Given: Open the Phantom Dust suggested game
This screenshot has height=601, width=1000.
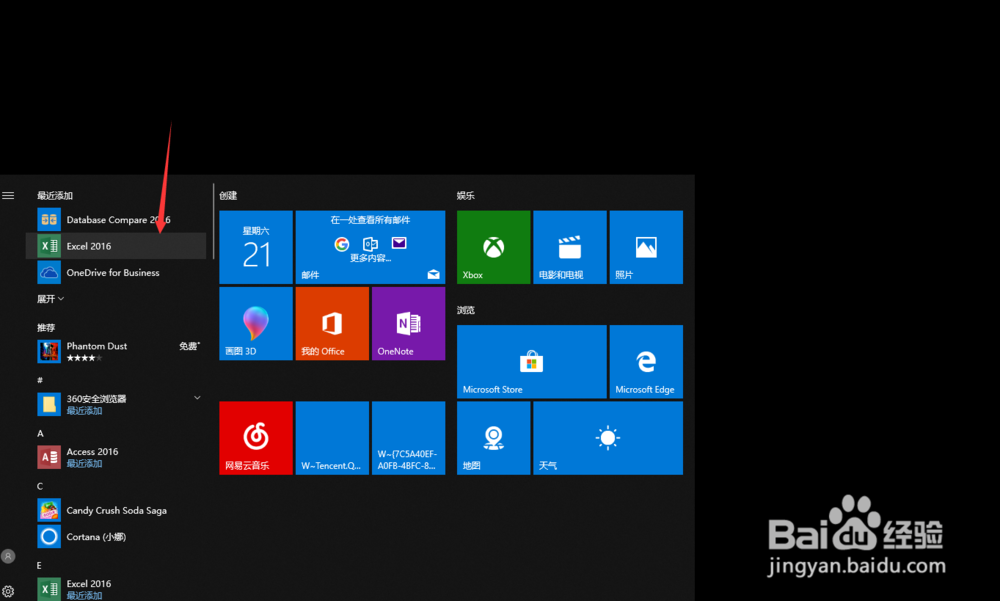Looking at the screenshot, I should [116, 351].
